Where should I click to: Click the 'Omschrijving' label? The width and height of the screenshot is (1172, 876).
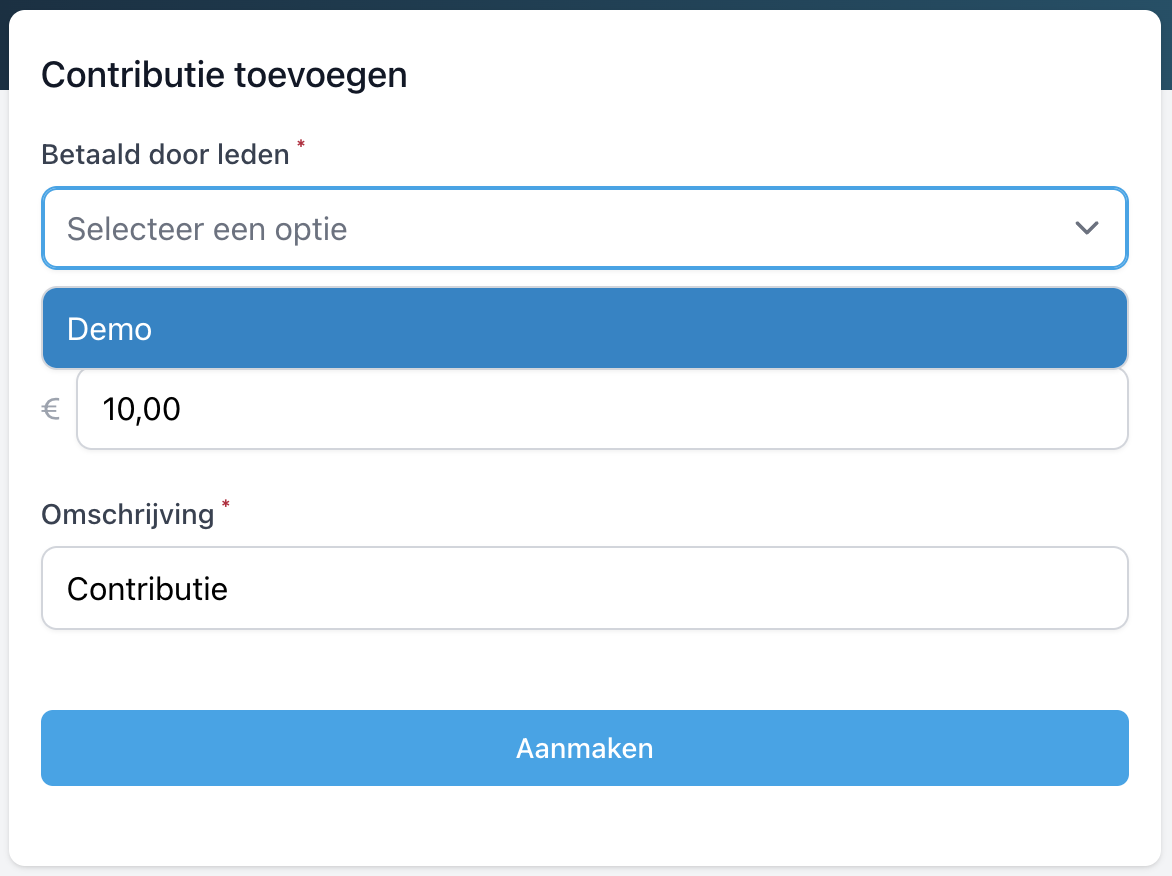pyautogui.click(x=128, y=514)
